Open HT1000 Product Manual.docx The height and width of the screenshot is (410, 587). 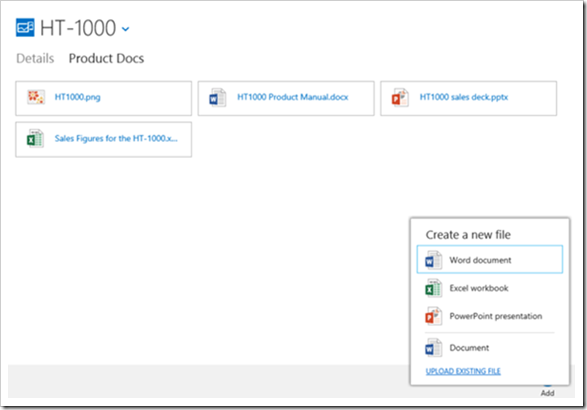(x=293, y=97)
